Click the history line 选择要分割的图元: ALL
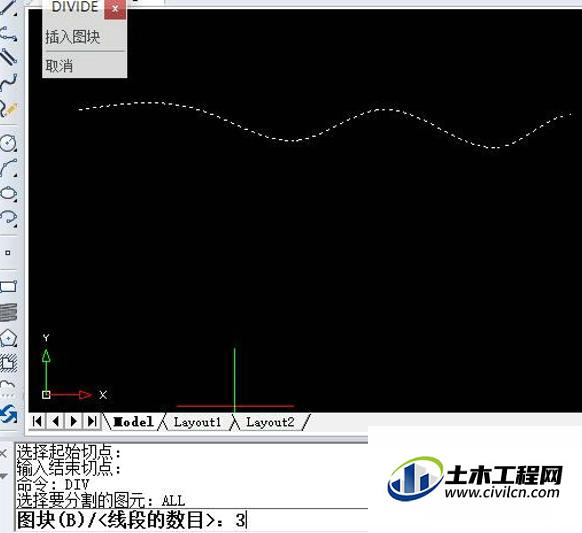 101,501
